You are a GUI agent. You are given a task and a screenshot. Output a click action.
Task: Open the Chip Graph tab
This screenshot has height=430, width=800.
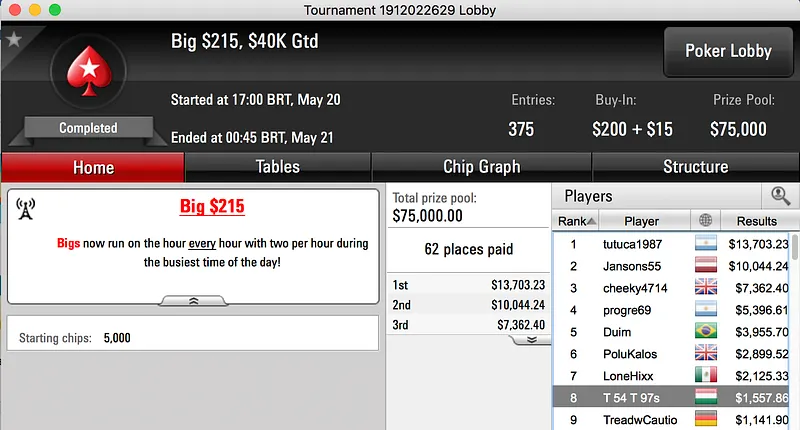point(481,167)
